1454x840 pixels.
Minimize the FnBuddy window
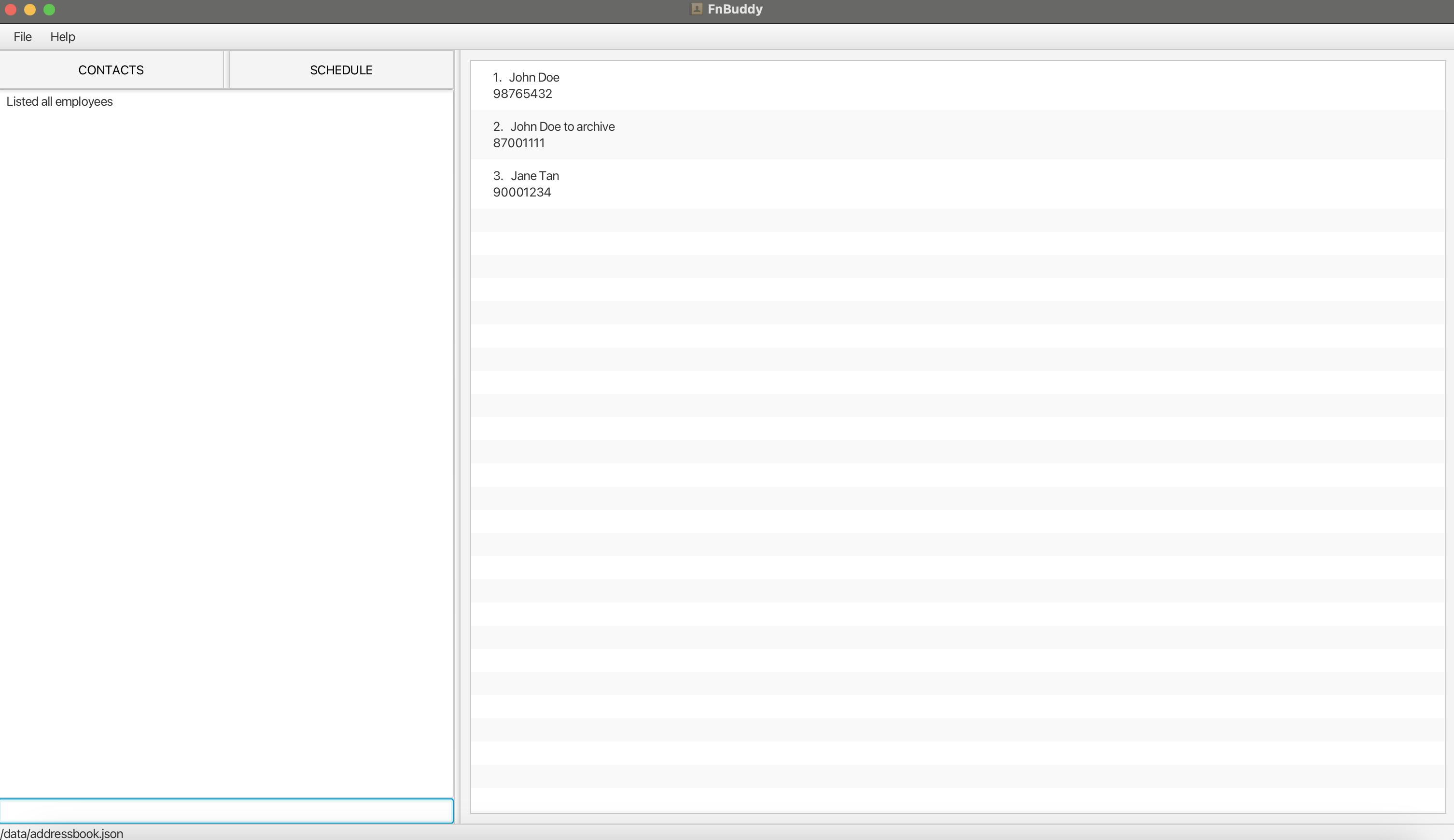pos(30,9)
